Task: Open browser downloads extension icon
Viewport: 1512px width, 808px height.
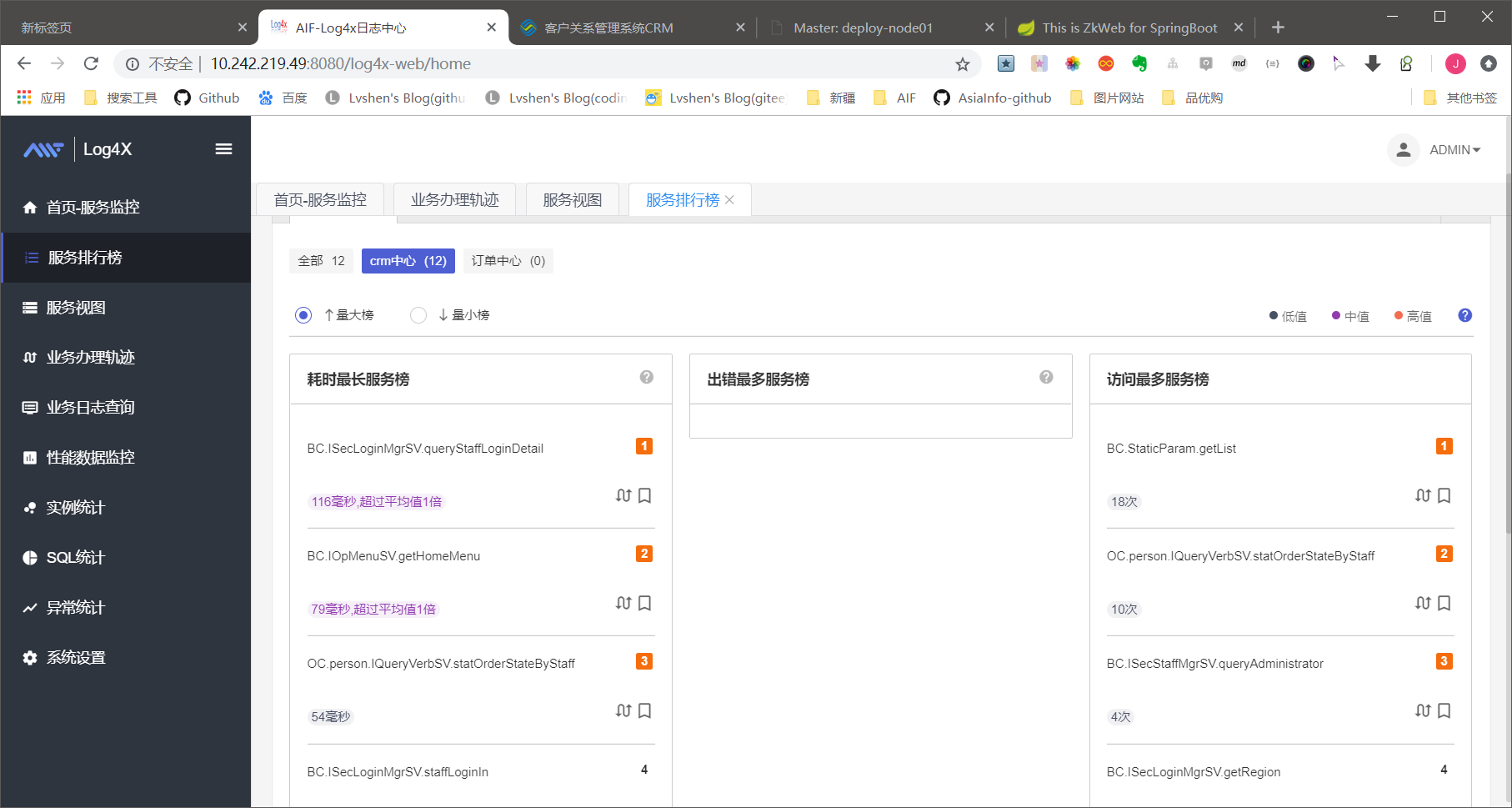Action: pyautogui.click(x=1373, y=63)
